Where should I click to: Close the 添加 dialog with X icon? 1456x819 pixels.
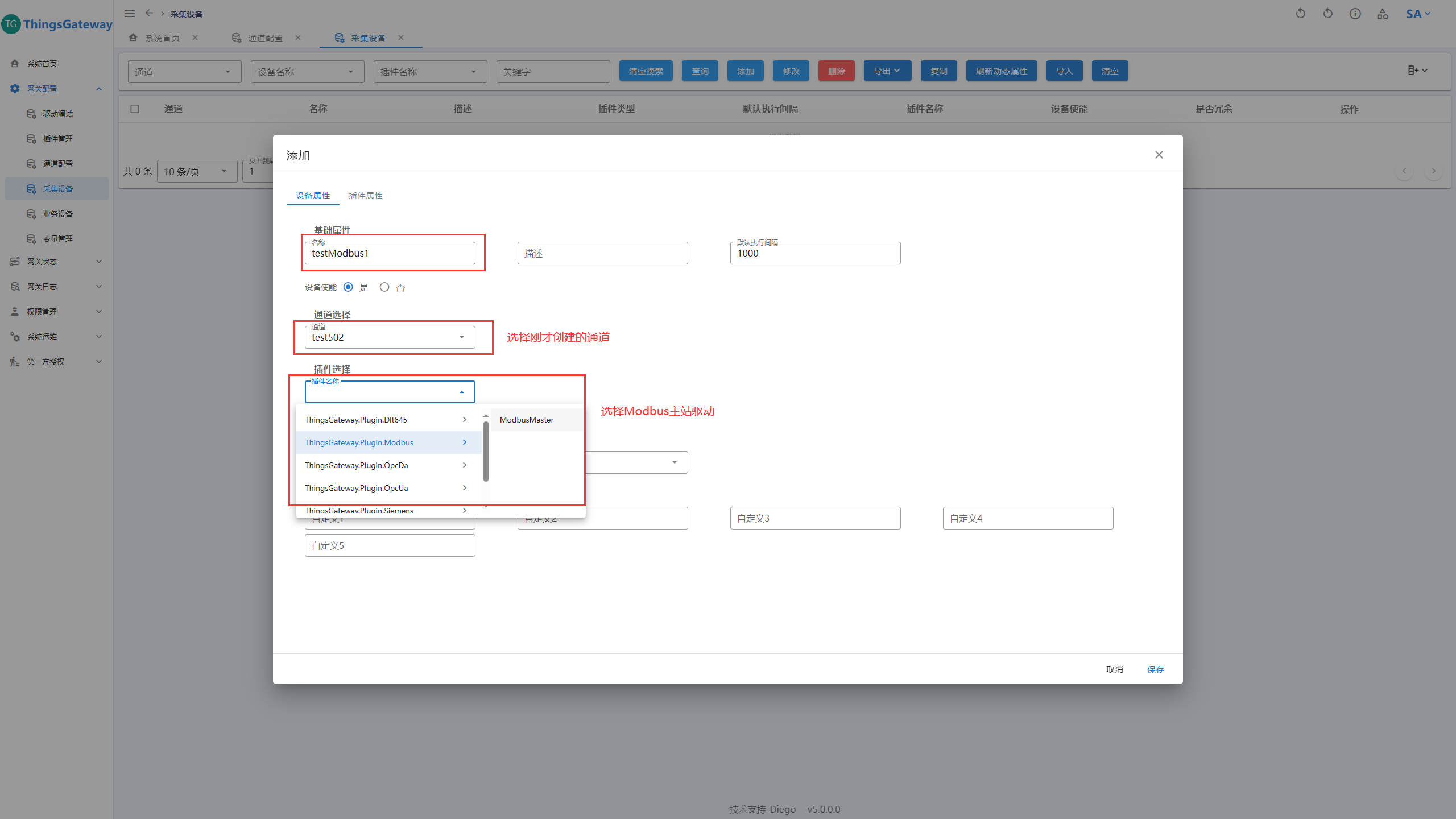[x=1159, y=155]
